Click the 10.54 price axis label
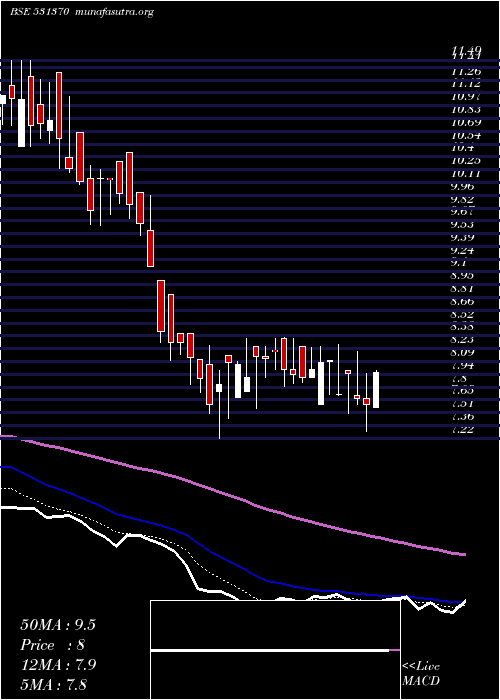This screenshot has width=500, height=700. click(466, 135)
